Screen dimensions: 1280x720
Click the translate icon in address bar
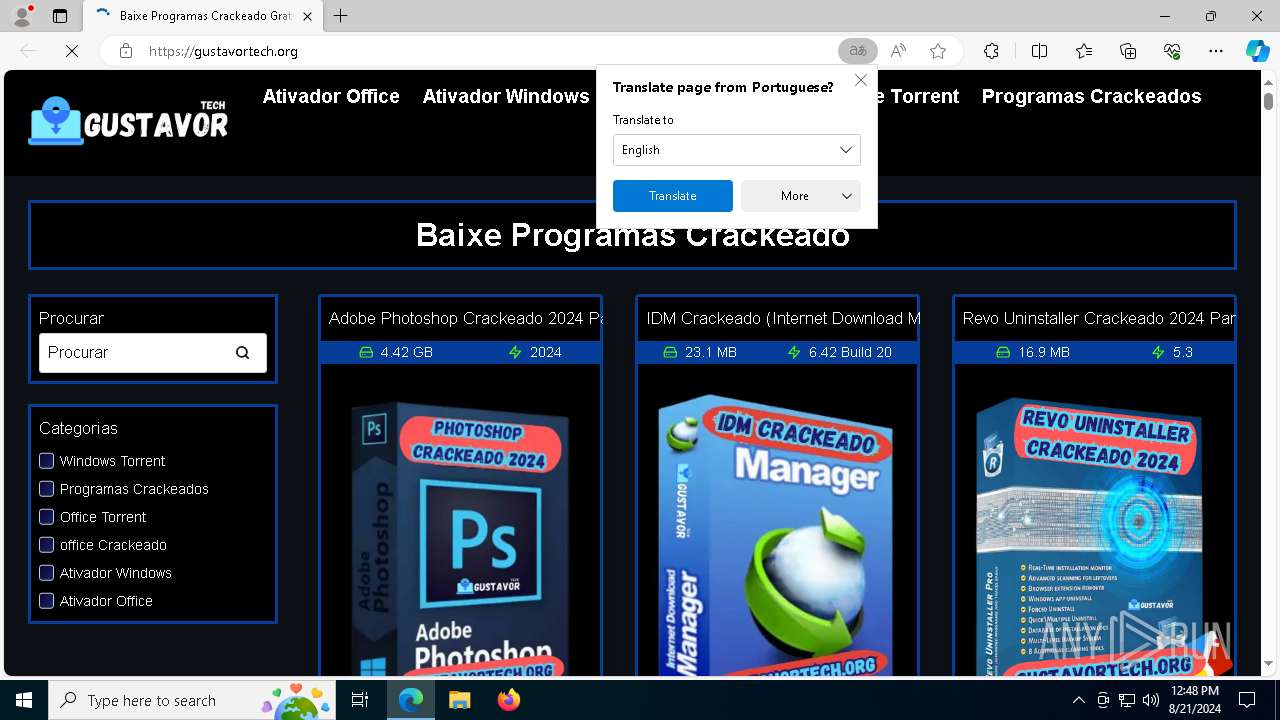tap(858, 51)
